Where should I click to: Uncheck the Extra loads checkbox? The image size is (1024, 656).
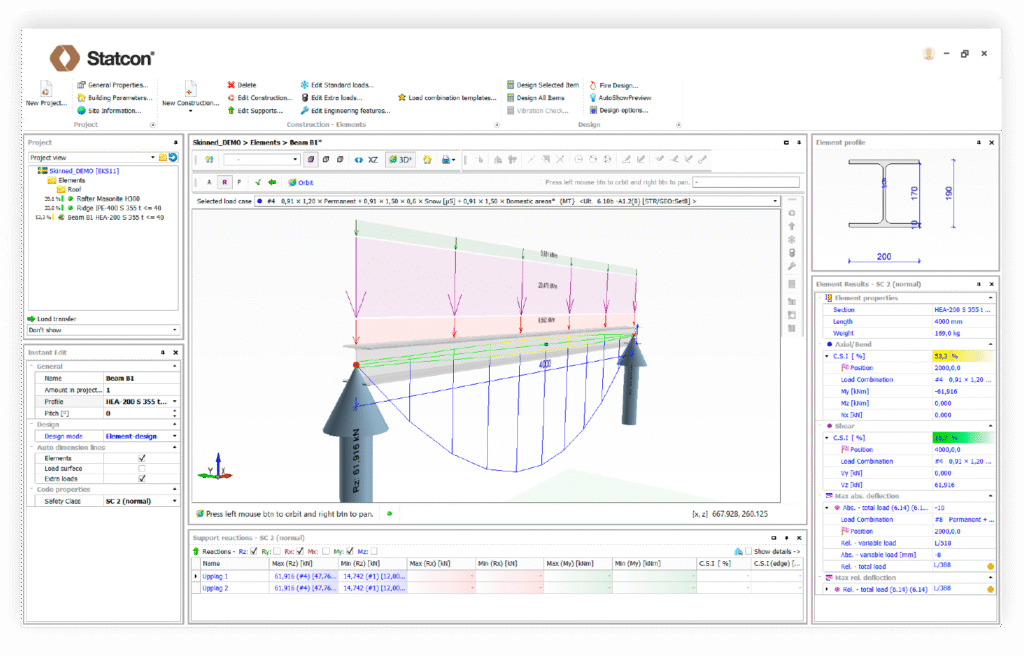[x=141, y=478]
